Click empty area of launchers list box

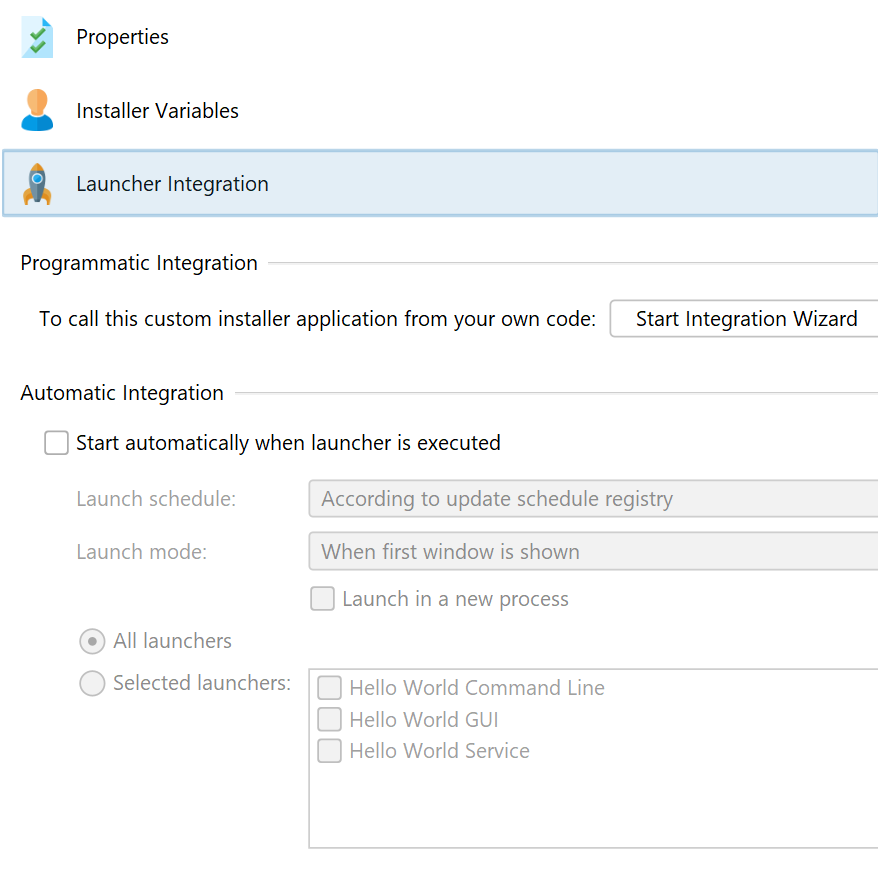click(593, 805)
